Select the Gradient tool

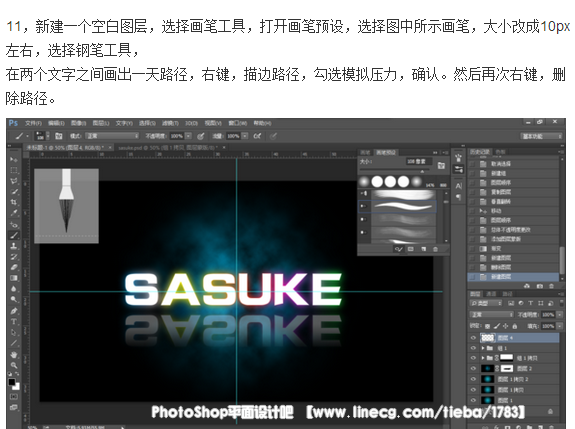coord(14,278)
